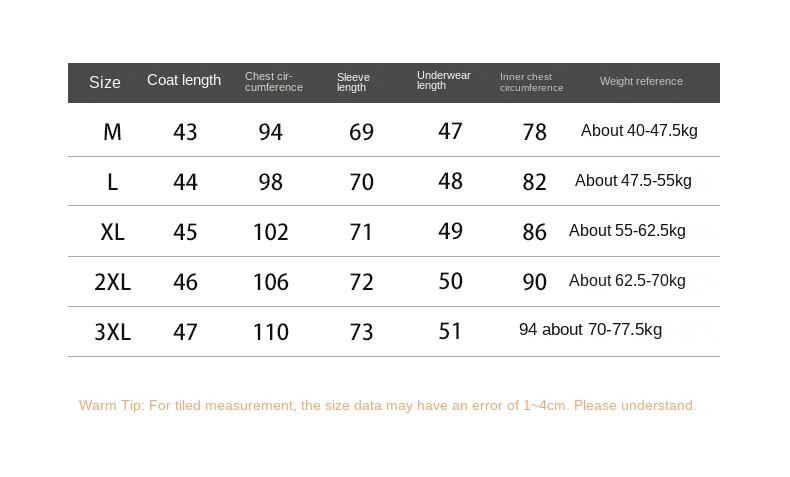
Task: Click the Warm Tip measurement note
Action: pyautogui.click(x=387, y=405)
